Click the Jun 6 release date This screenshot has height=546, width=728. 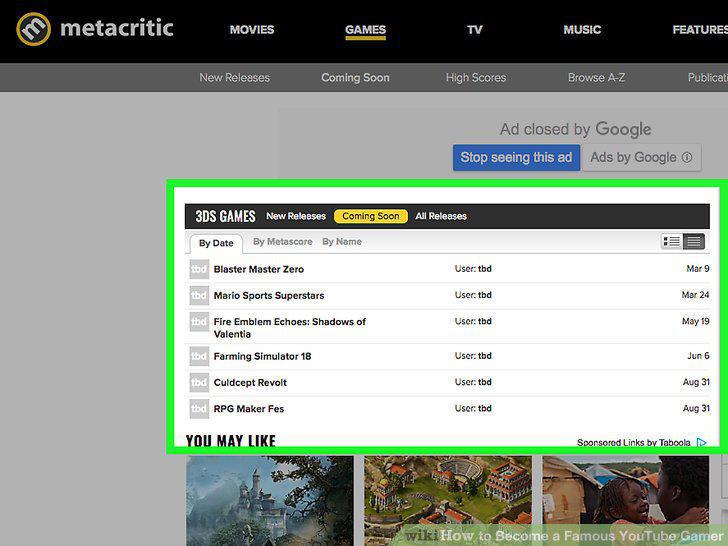click(698, 356)
